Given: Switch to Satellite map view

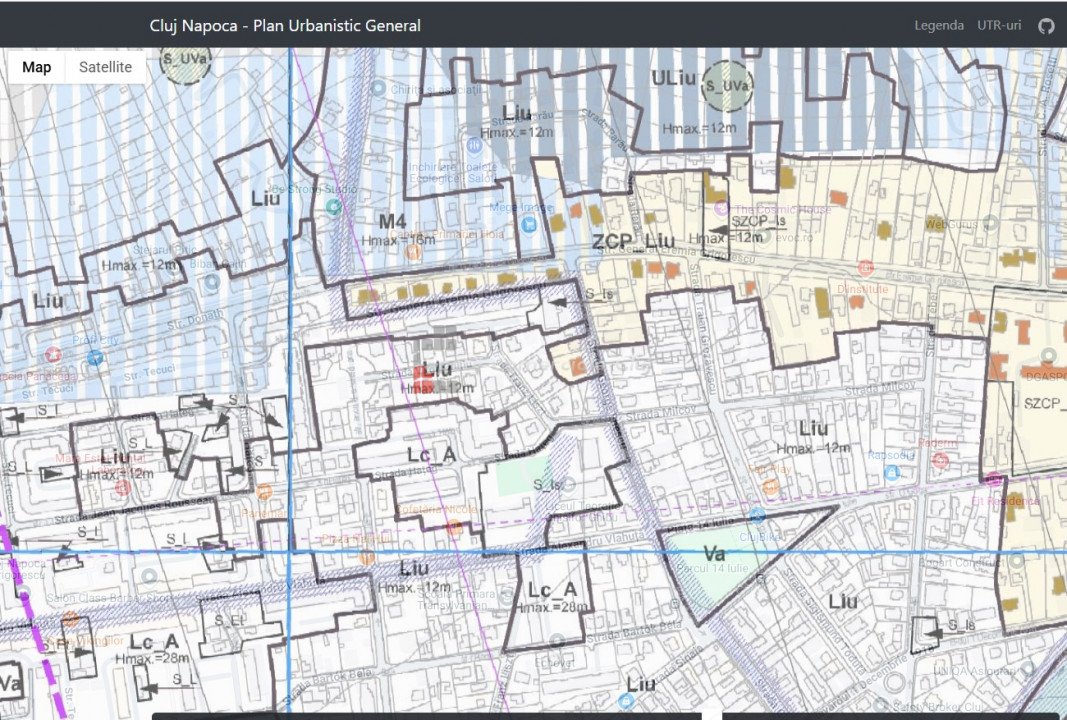Looking at the screenshot, I should 105,67.
